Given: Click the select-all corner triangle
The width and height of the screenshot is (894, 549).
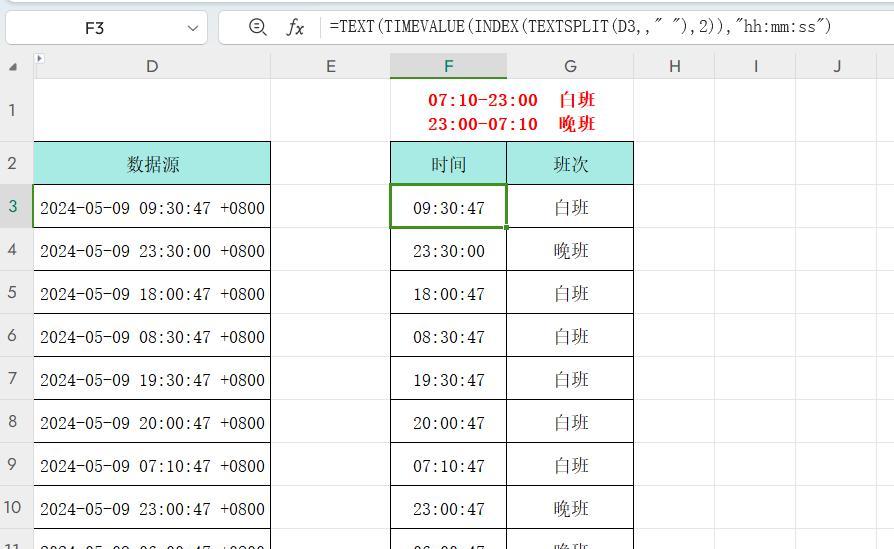Looking at the screenshot, I should pyautogui.click(x=13, y=67).
